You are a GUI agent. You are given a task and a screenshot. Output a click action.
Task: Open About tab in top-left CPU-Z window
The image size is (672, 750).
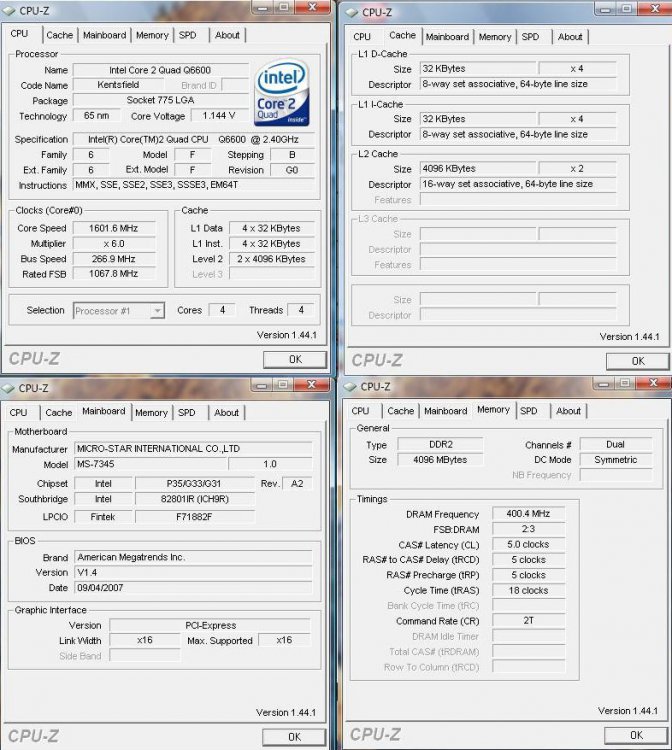[x=227, y=35]
